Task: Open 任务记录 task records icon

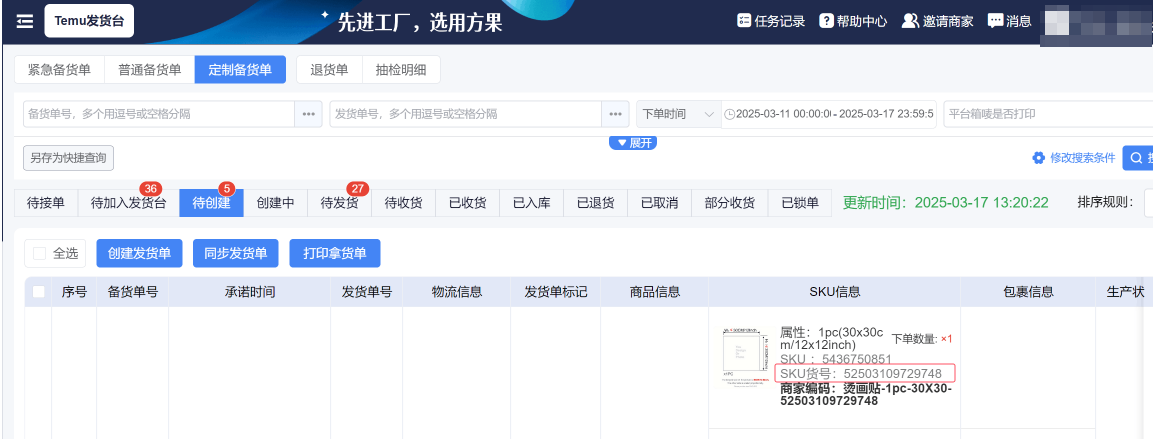Action: coord(743,21)
